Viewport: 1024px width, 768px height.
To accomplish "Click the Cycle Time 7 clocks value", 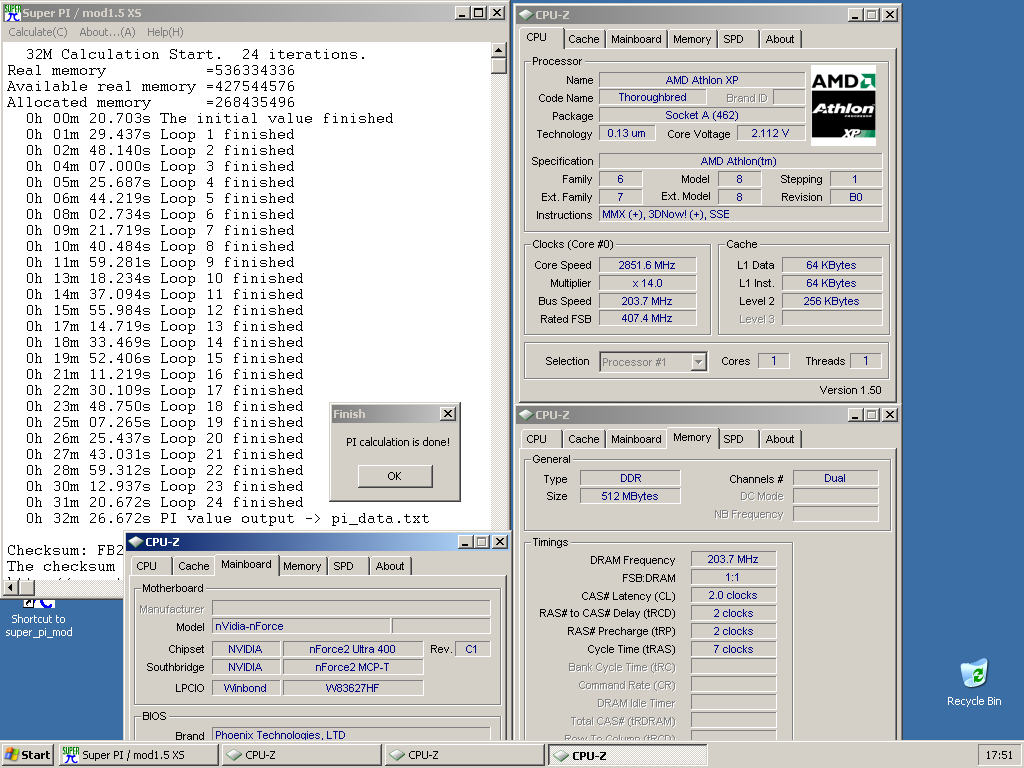I will coord(733,649).
